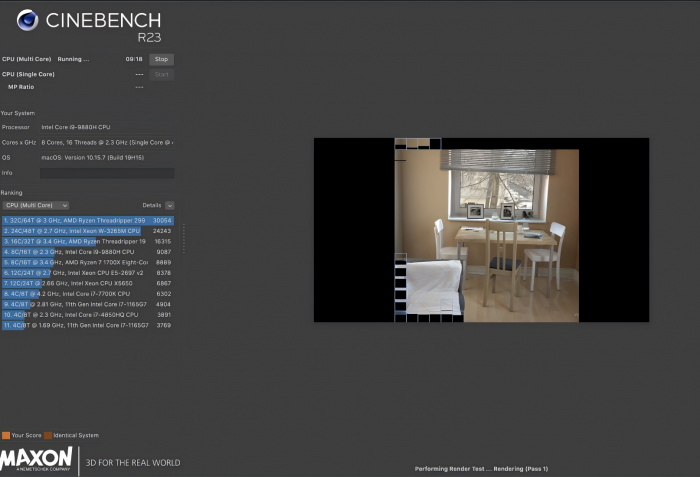Image resolution: width=700 pixels, height=477 pixels.
Task: Expand the ranking Details dropdown arrow
Action: [x=170, y=205]
